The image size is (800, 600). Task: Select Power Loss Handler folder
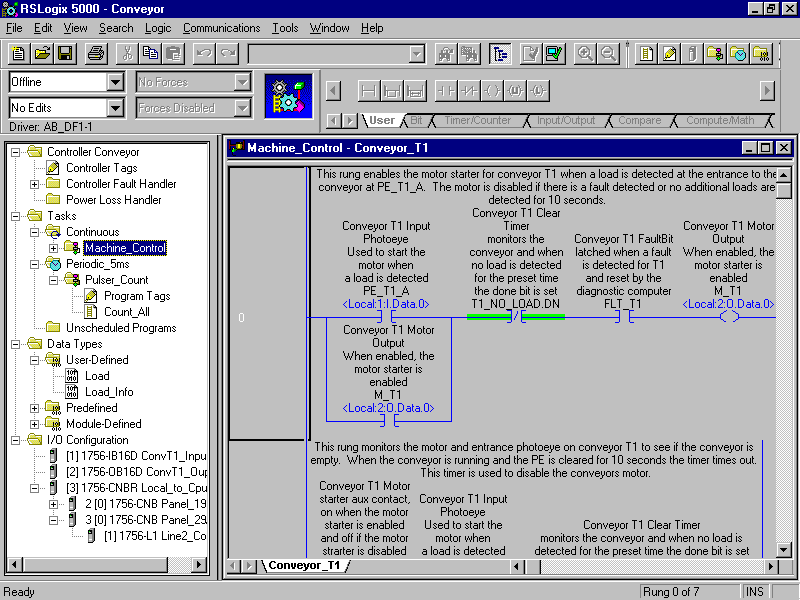(113, 200)
